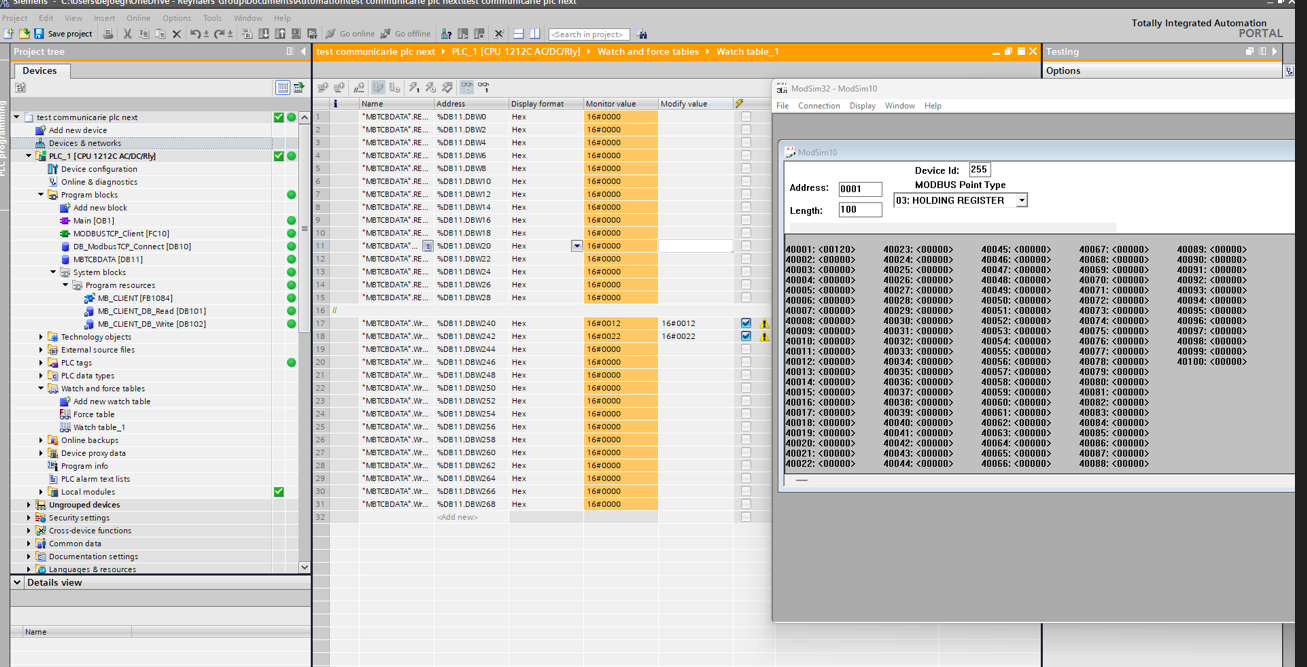Open the MODBUS Point Type dropdown

(x=1021, y=201)
